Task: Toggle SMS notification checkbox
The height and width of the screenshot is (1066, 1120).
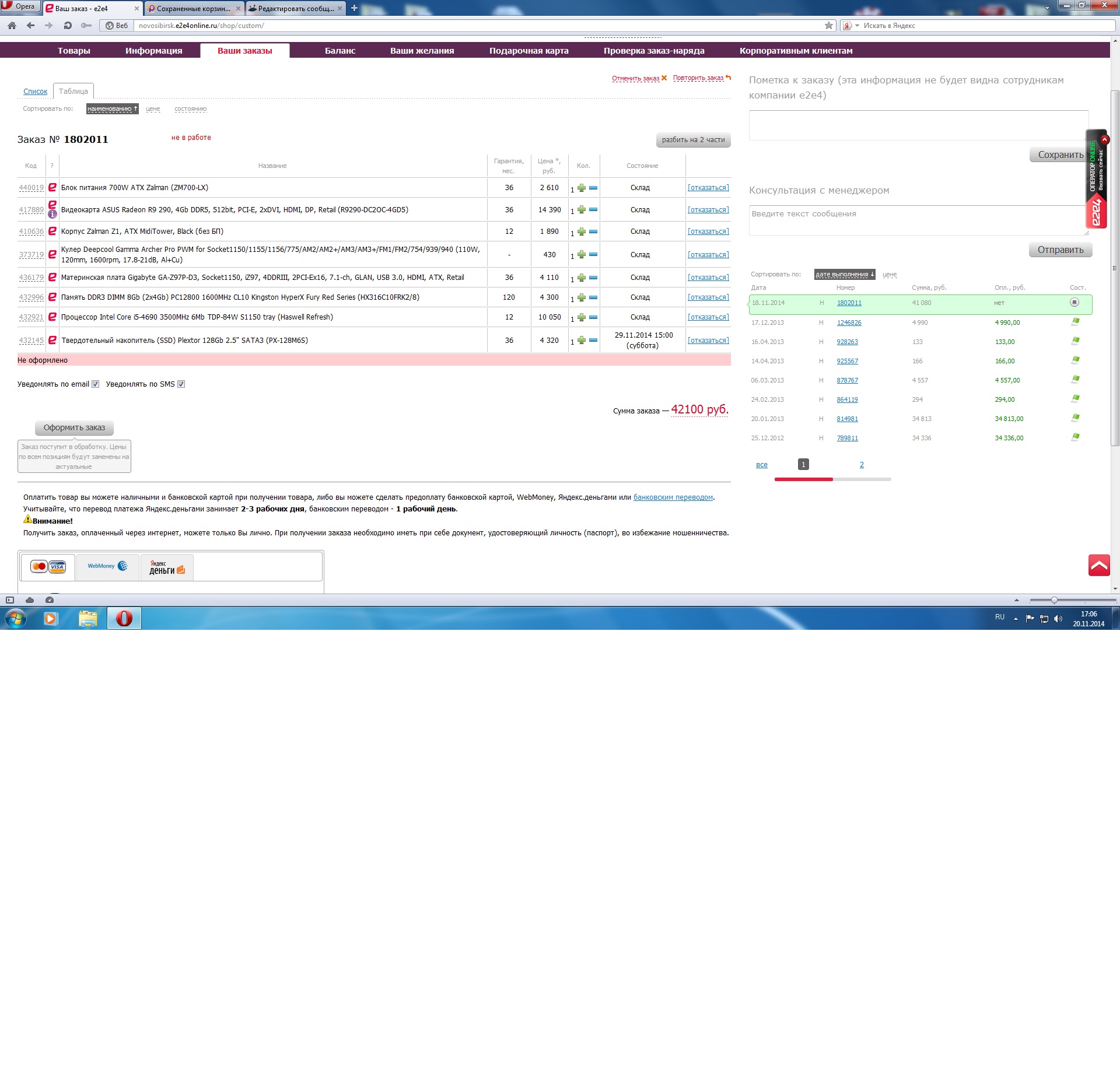Action: point(181,384)
